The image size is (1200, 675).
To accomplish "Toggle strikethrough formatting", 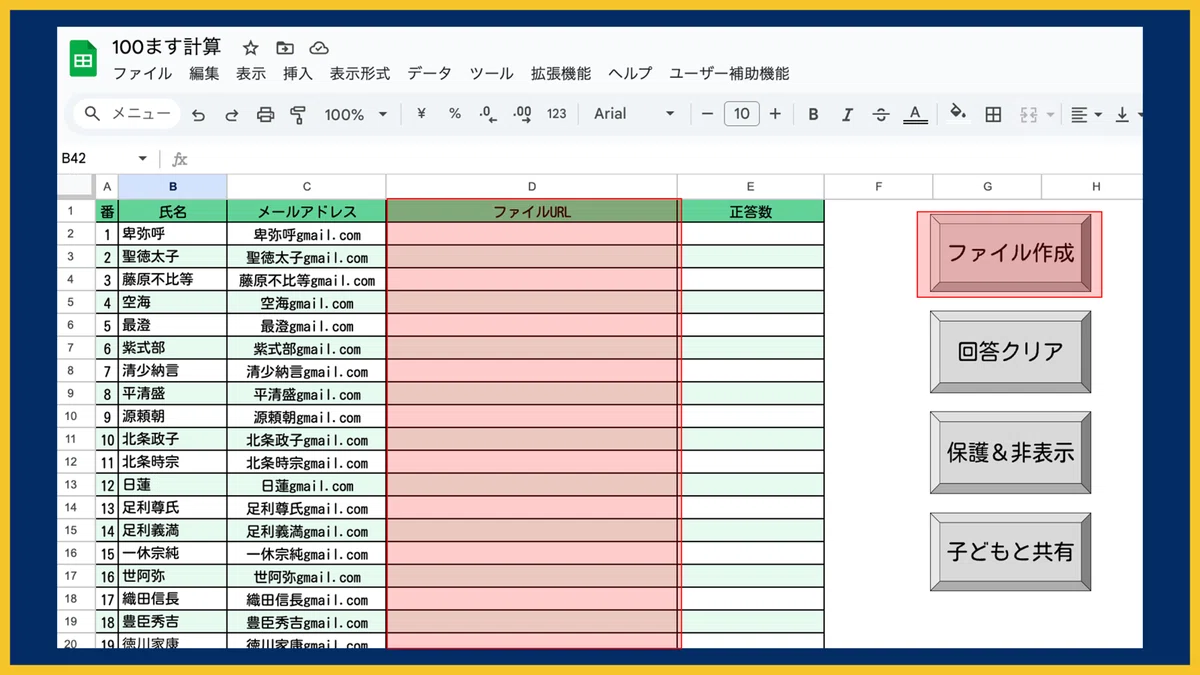I will pyautogui.click(x=881, y=114).
